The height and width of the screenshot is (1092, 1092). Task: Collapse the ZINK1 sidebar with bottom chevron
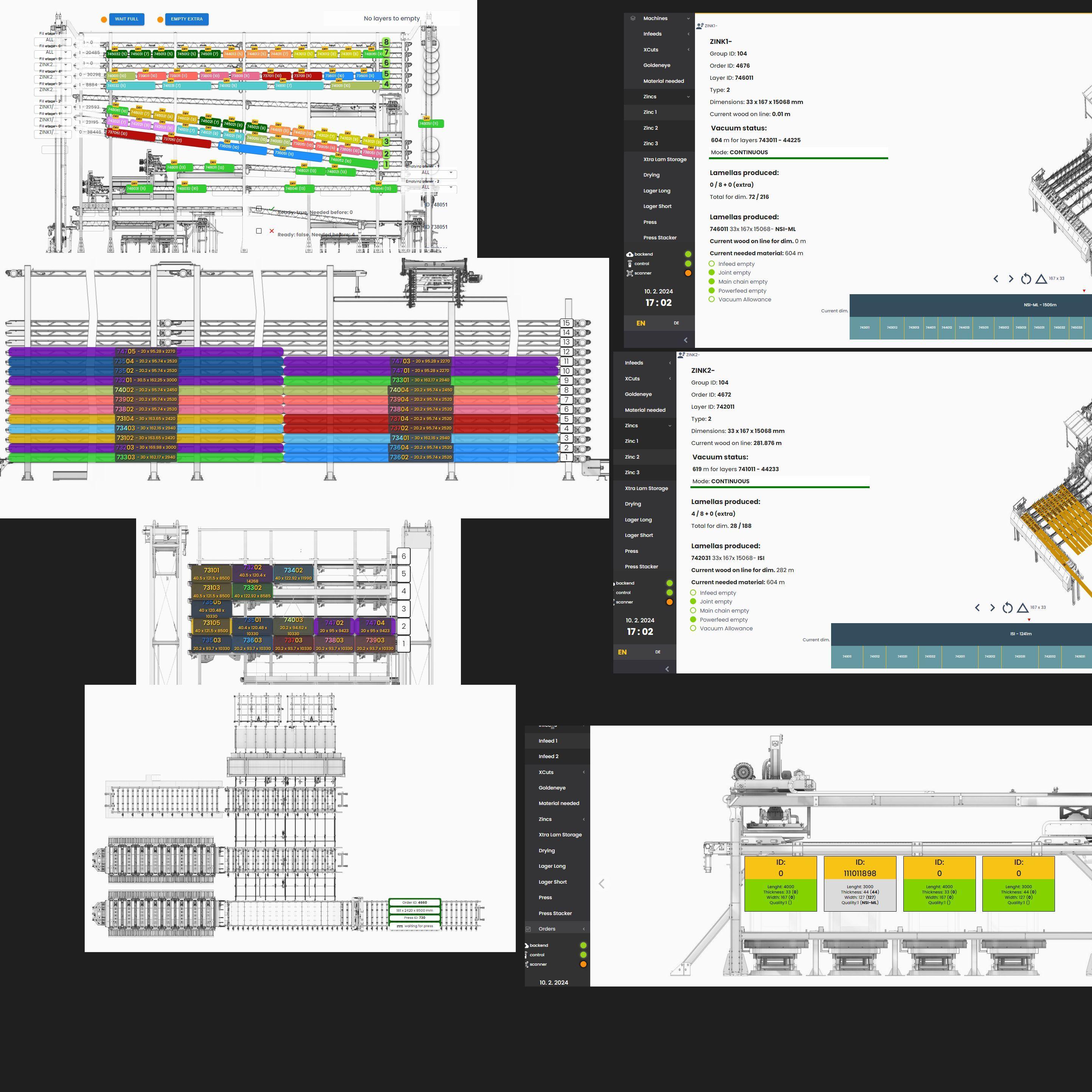click(x=686, y=340)
